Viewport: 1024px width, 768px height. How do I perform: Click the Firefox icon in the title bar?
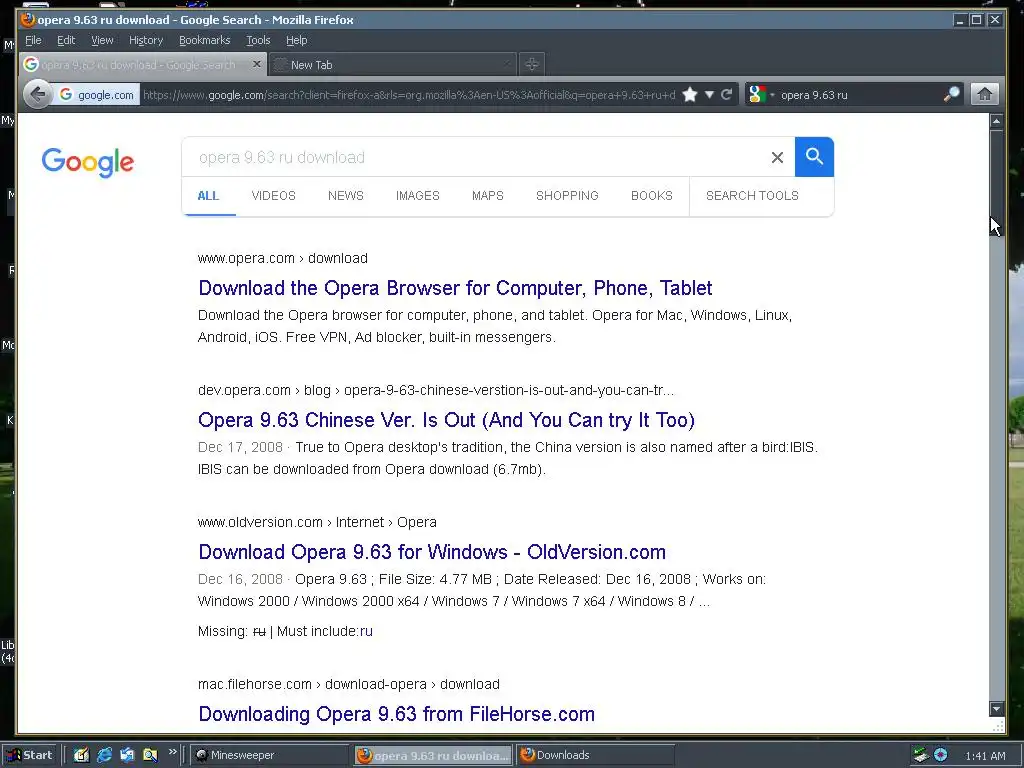(x=27, y=20)
